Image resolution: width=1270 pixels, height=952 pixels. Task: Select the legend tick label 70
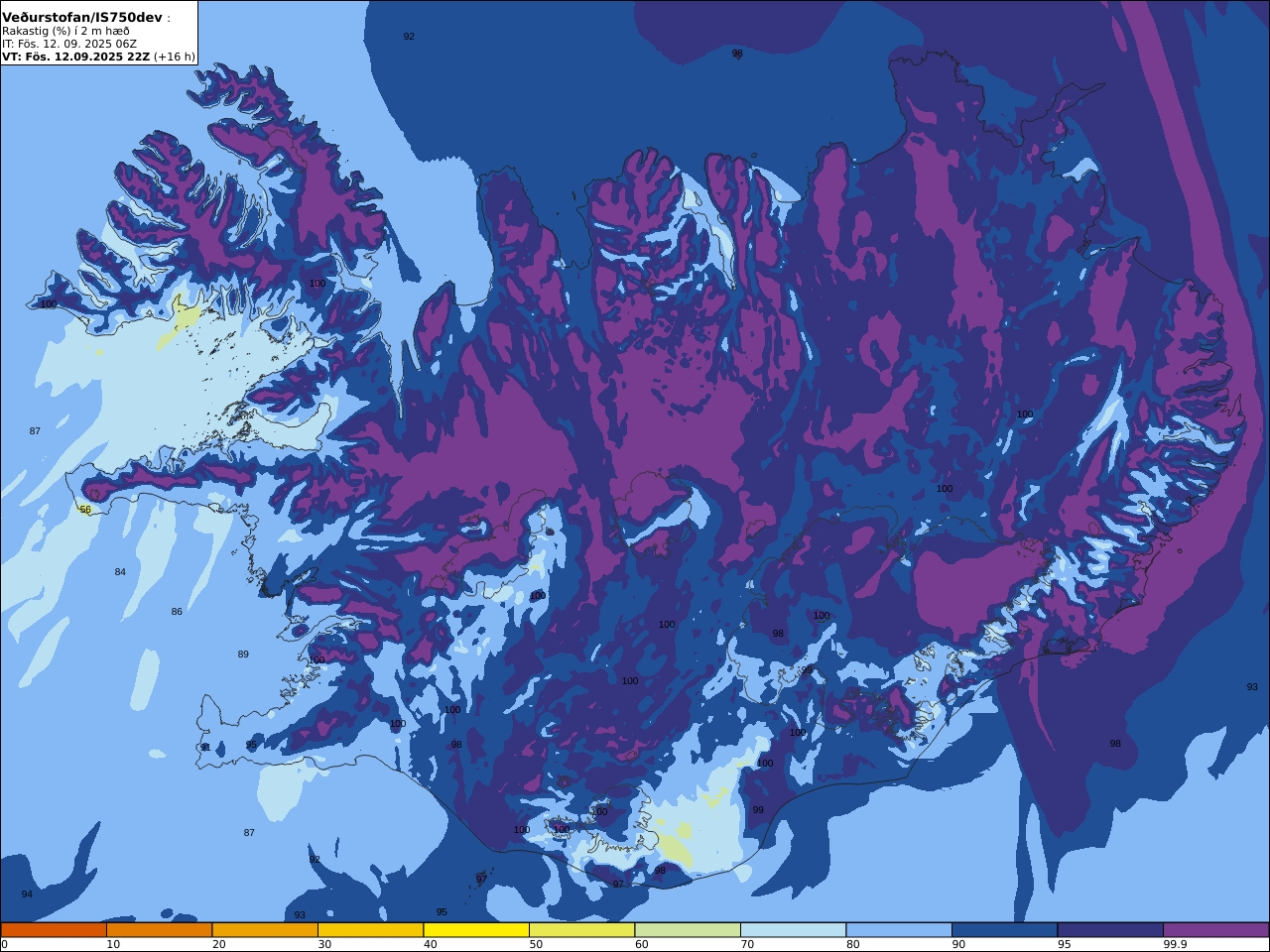[x=747, y=944]
